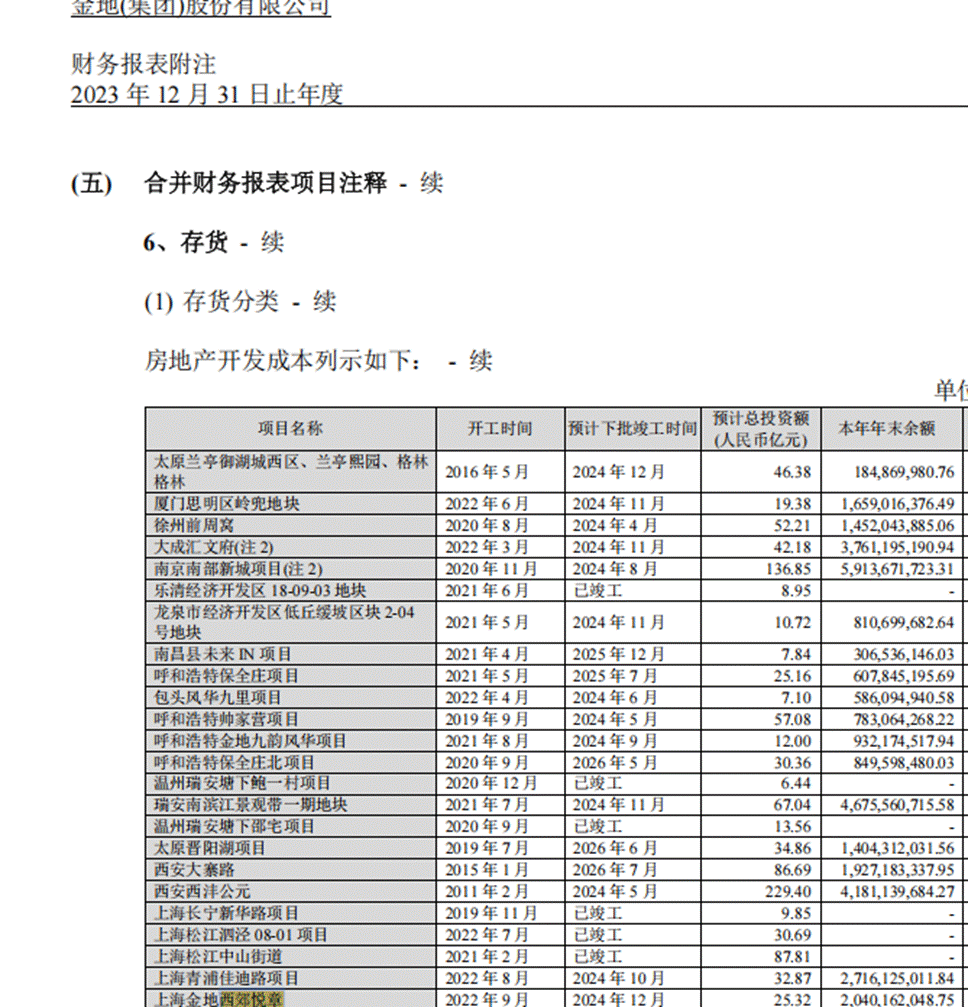
Task: Click the 项目名称 column header
Action: [x=290, y=429]
